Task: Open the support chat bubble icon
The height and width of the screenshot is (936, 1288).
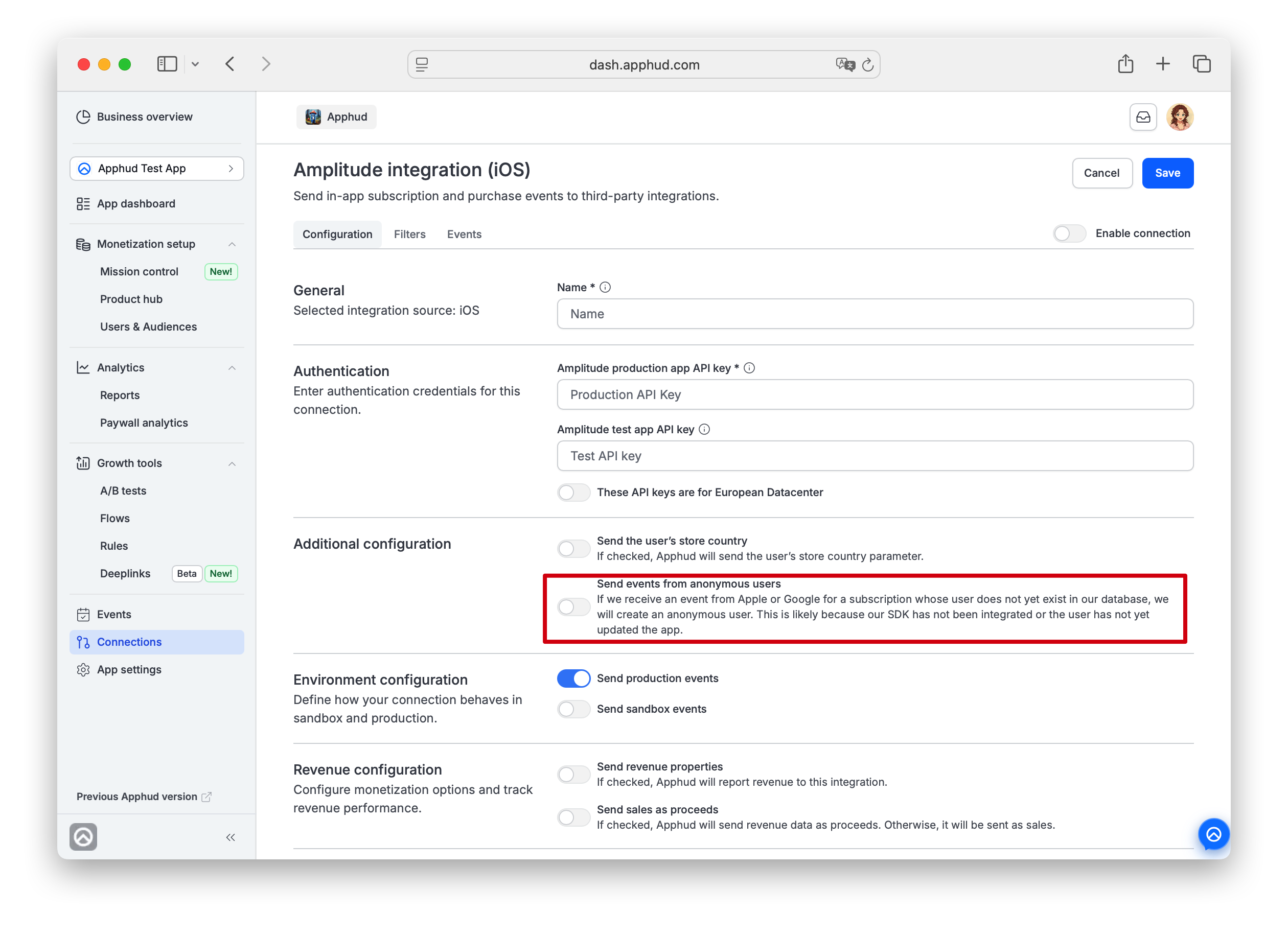Action: [x=1213, y=834]
